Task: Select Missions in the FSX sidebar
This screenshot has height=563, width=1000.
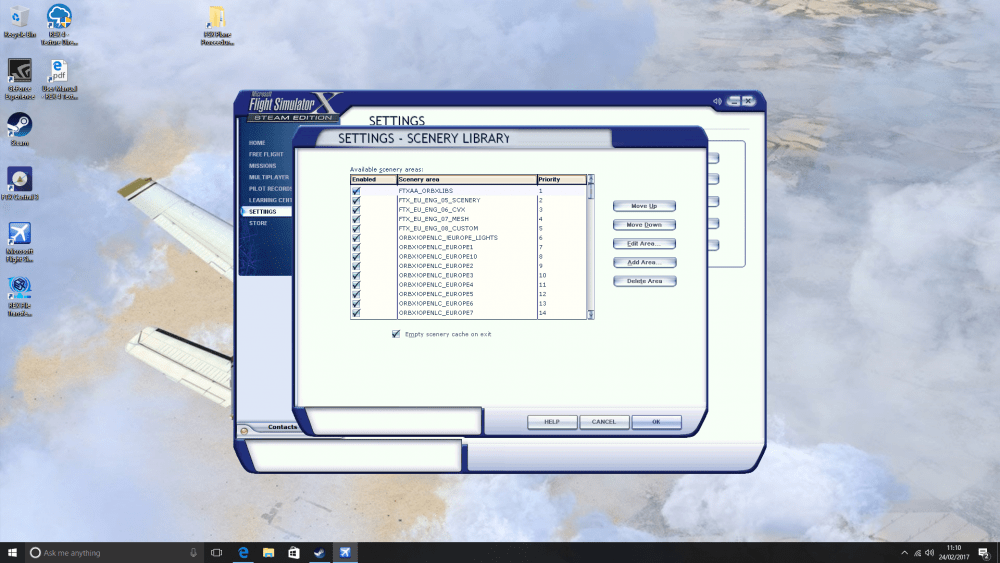Action: click(262, 166)
